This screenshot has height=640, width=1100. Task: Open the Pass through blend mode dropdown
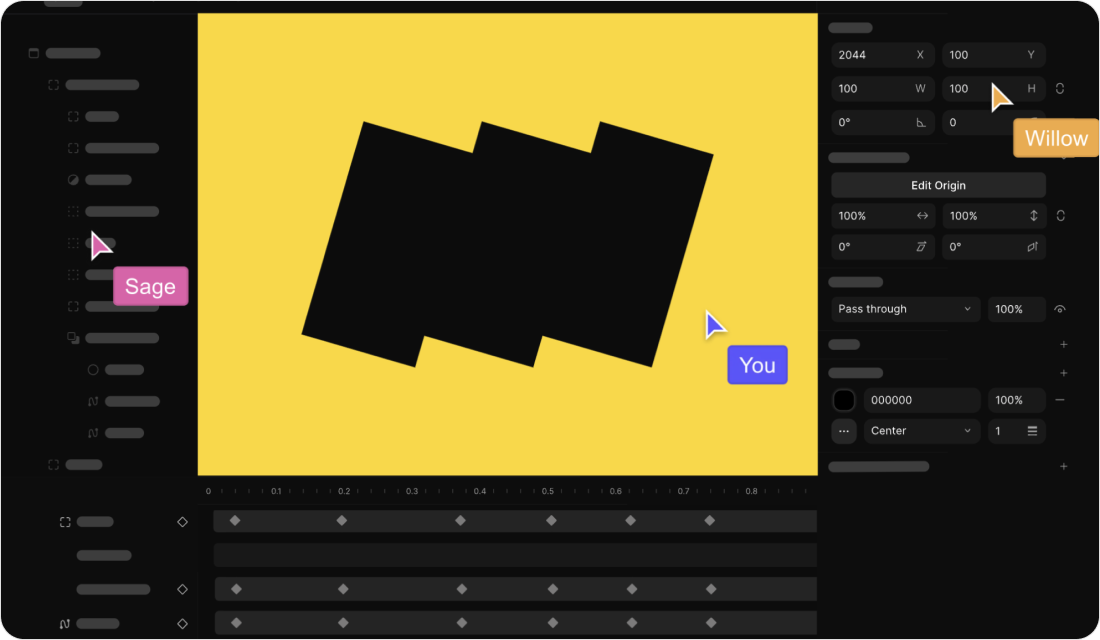(x=905, y=309)
